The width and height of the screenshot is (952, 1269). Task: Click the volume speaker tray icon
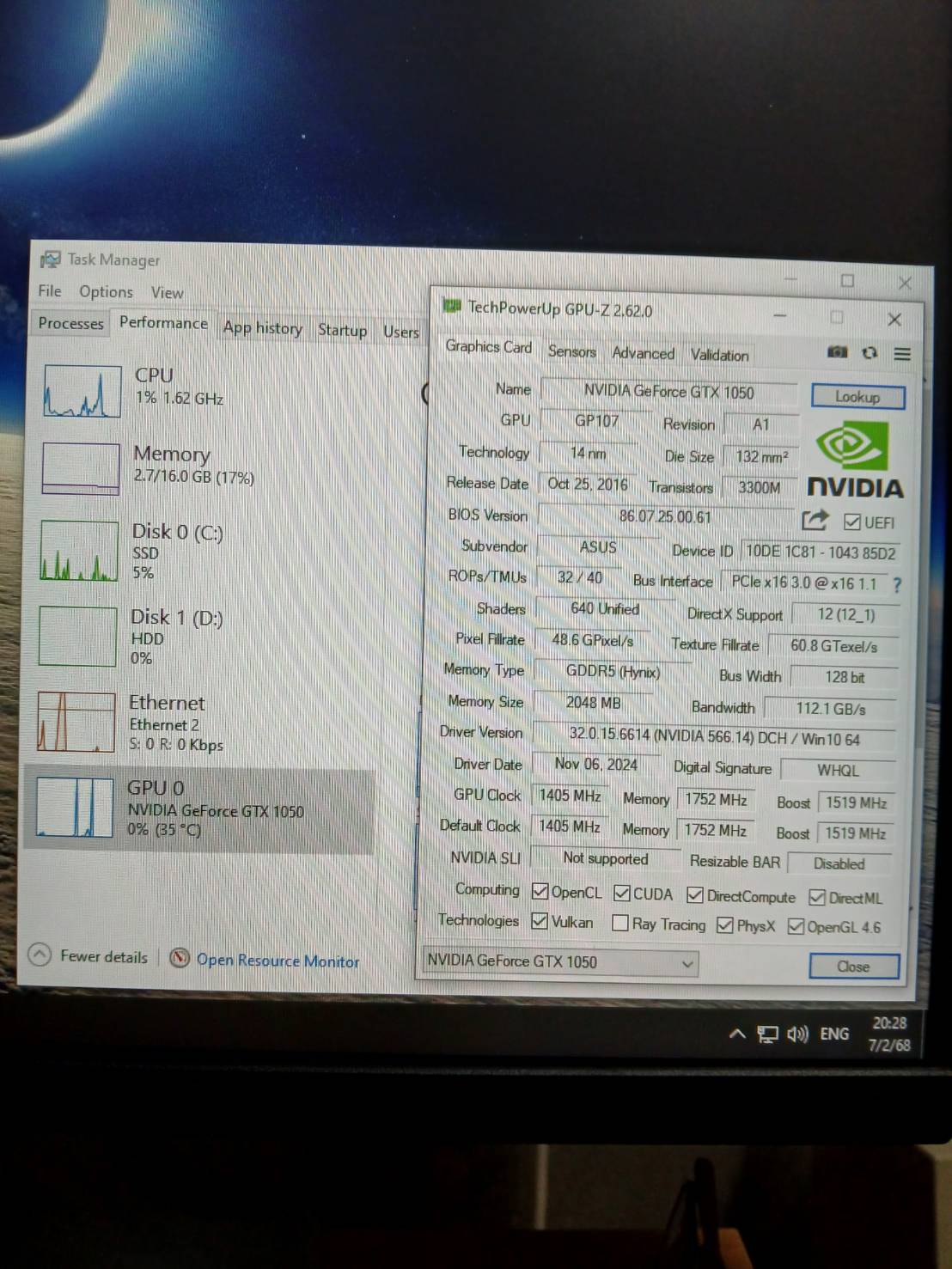tap(797, 1034)
